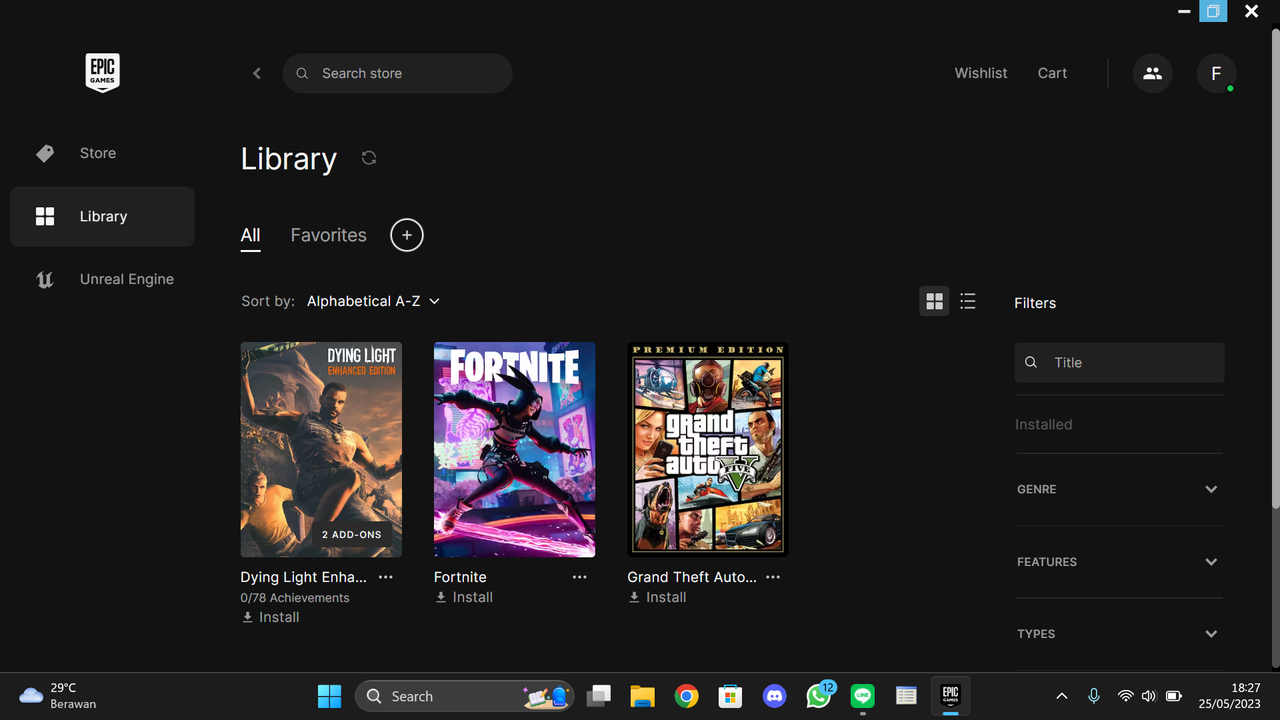Open the Cart link
Image resolution: width=1280 pixels, height=720 pixels.
coord(1052,73)
